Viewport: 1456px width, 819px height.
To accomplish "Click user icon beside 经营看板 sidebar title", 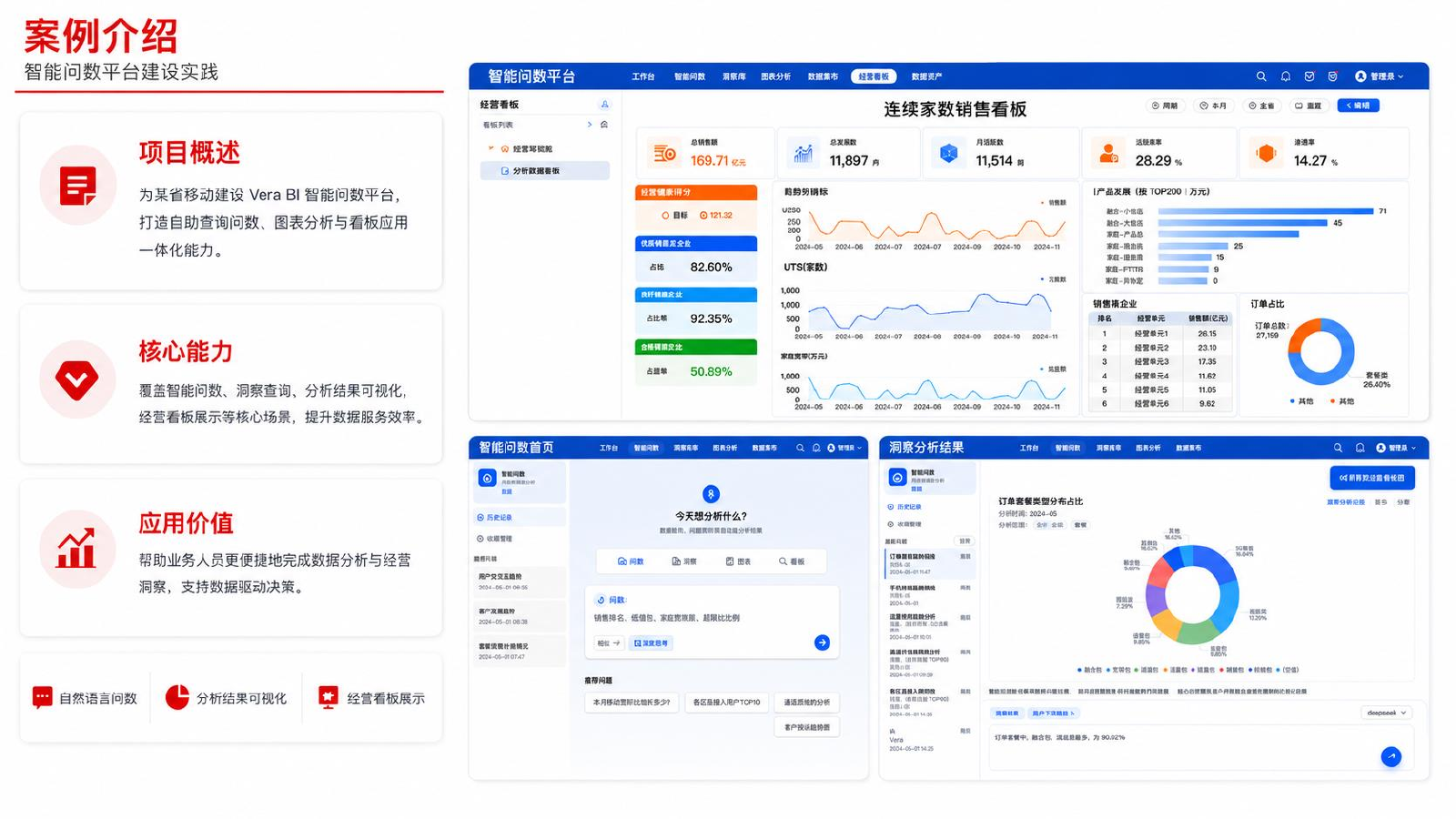I will point(604,105).
